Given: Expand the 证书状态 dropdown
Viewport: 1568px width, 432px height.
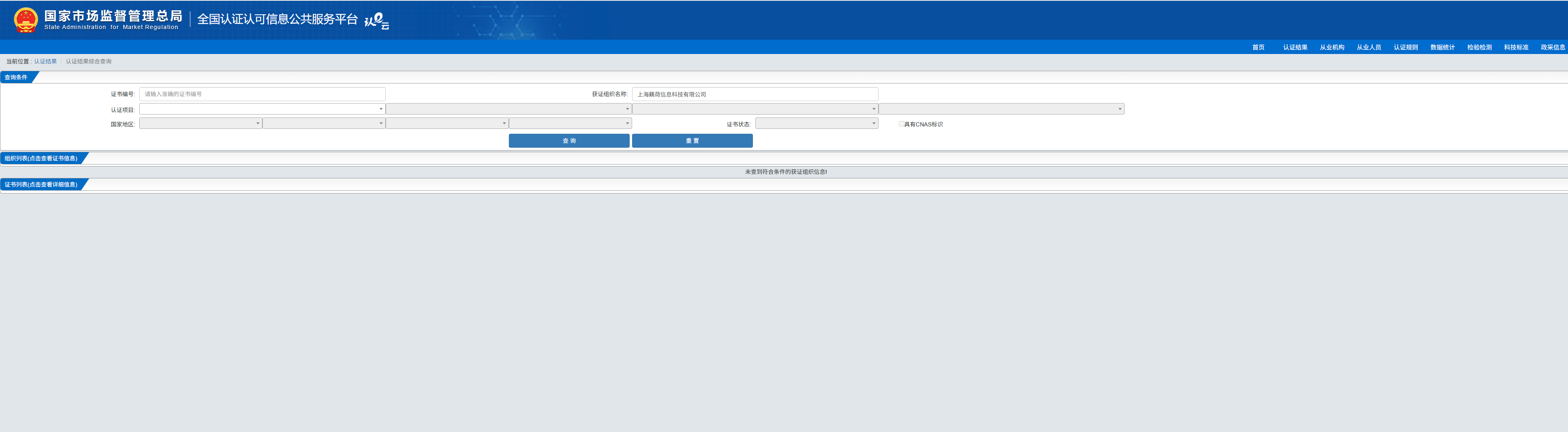Looking at the screenshot, I should point(816,124).
